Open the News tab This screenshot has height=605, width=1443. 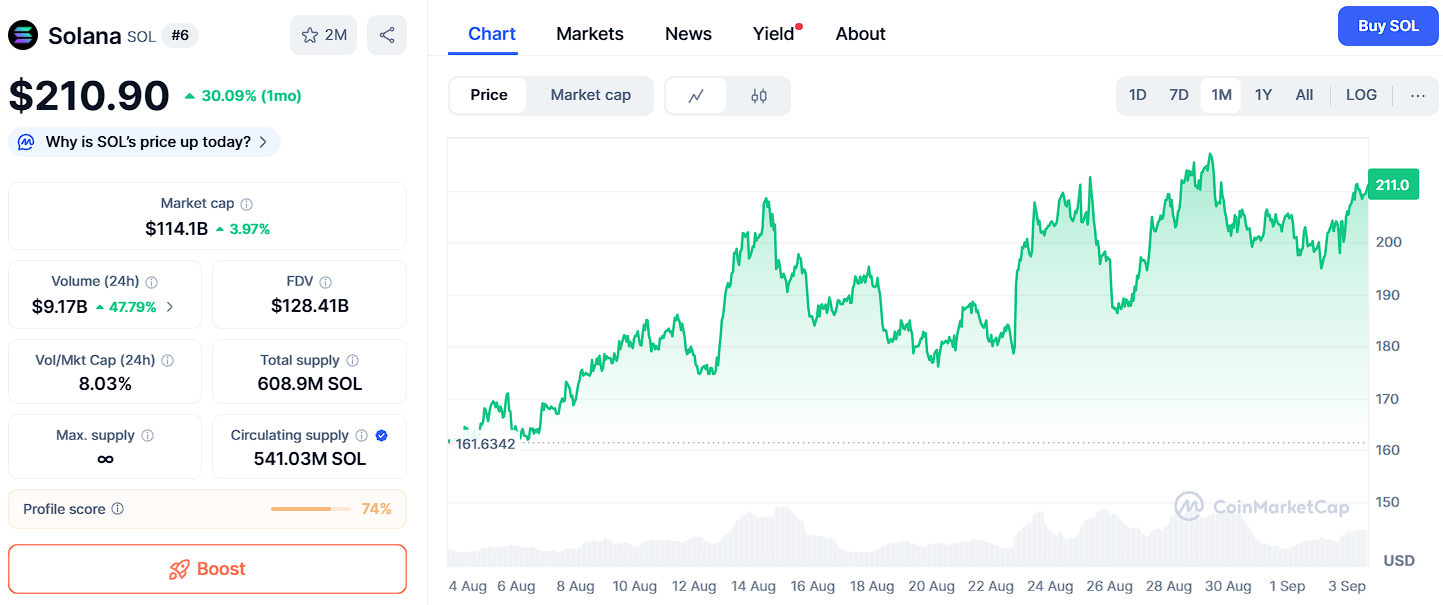688,34
